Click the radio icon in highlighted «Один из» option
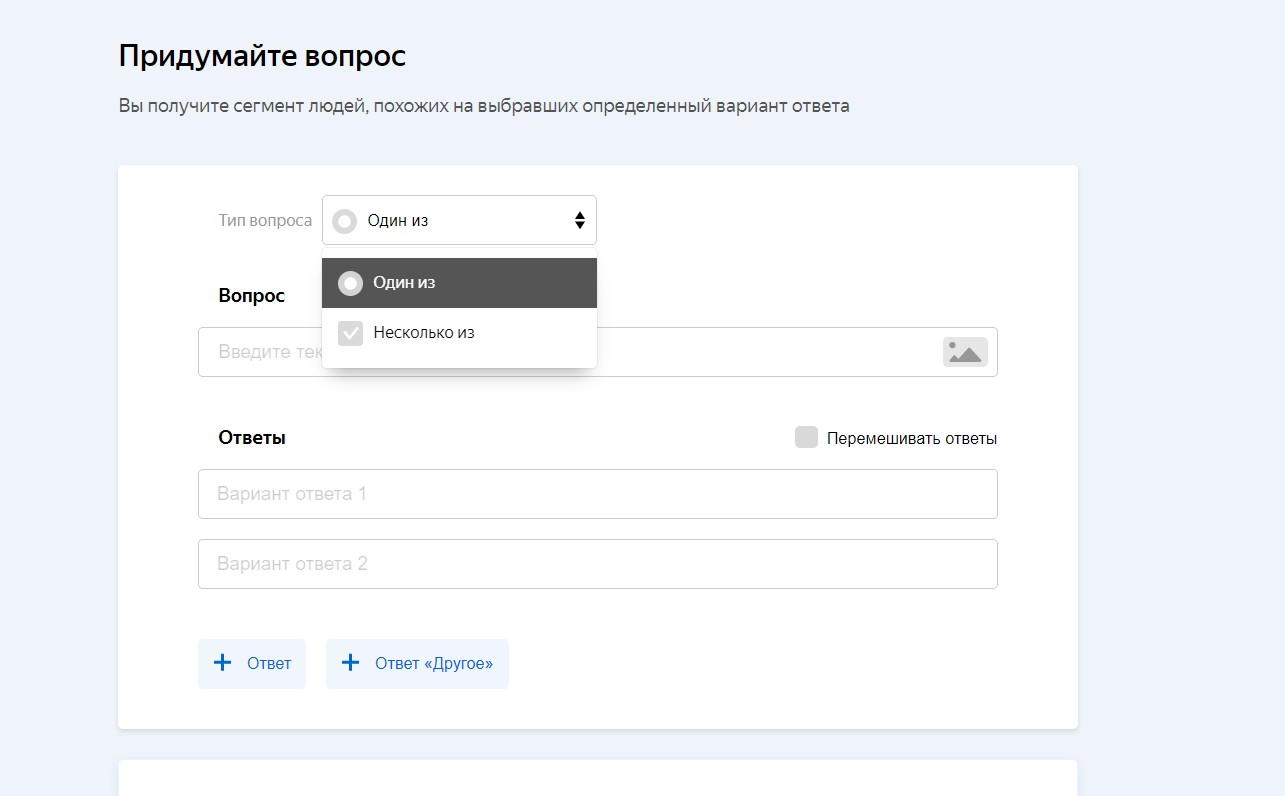Image resolution: width=1285 pixels, height=796 pixels. click(350, 283)
